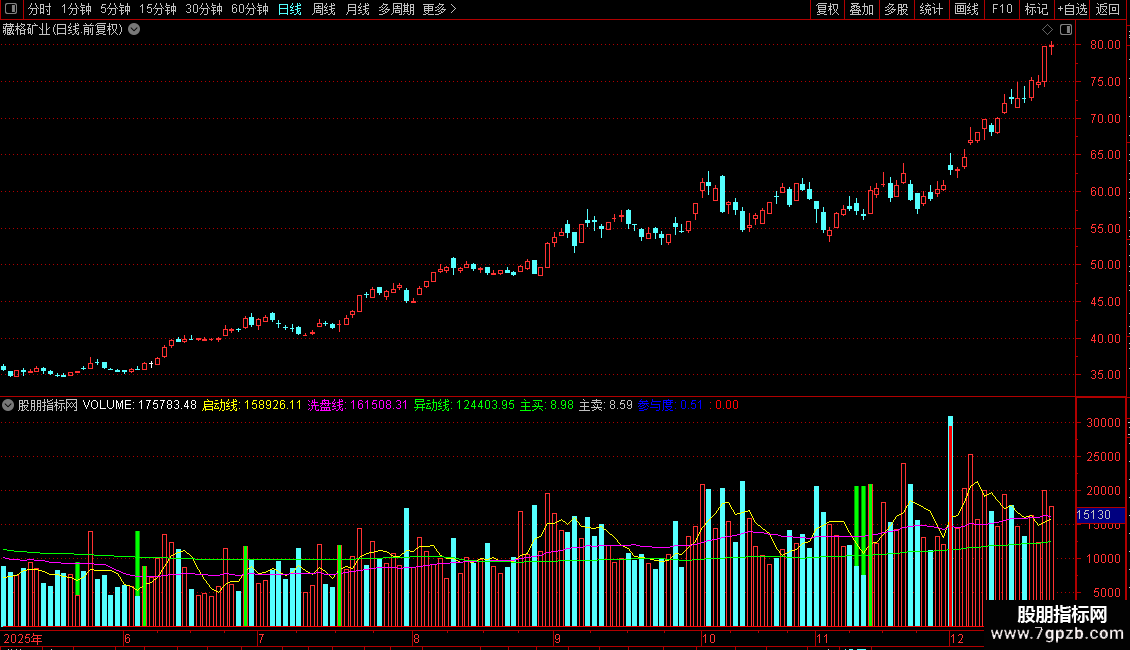Click the 30000 volume axis label
Screen dimensions: 1130x650
click(1103, 423)
